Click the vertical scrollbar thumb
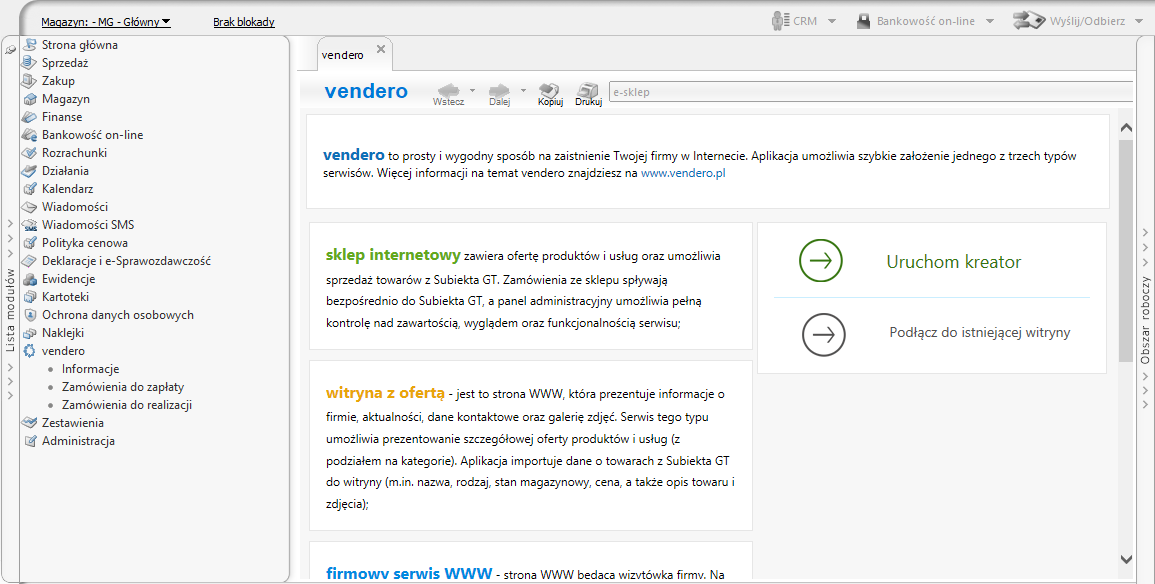The width and height of the screenshot is (1155, 584). click(1126, 250)
